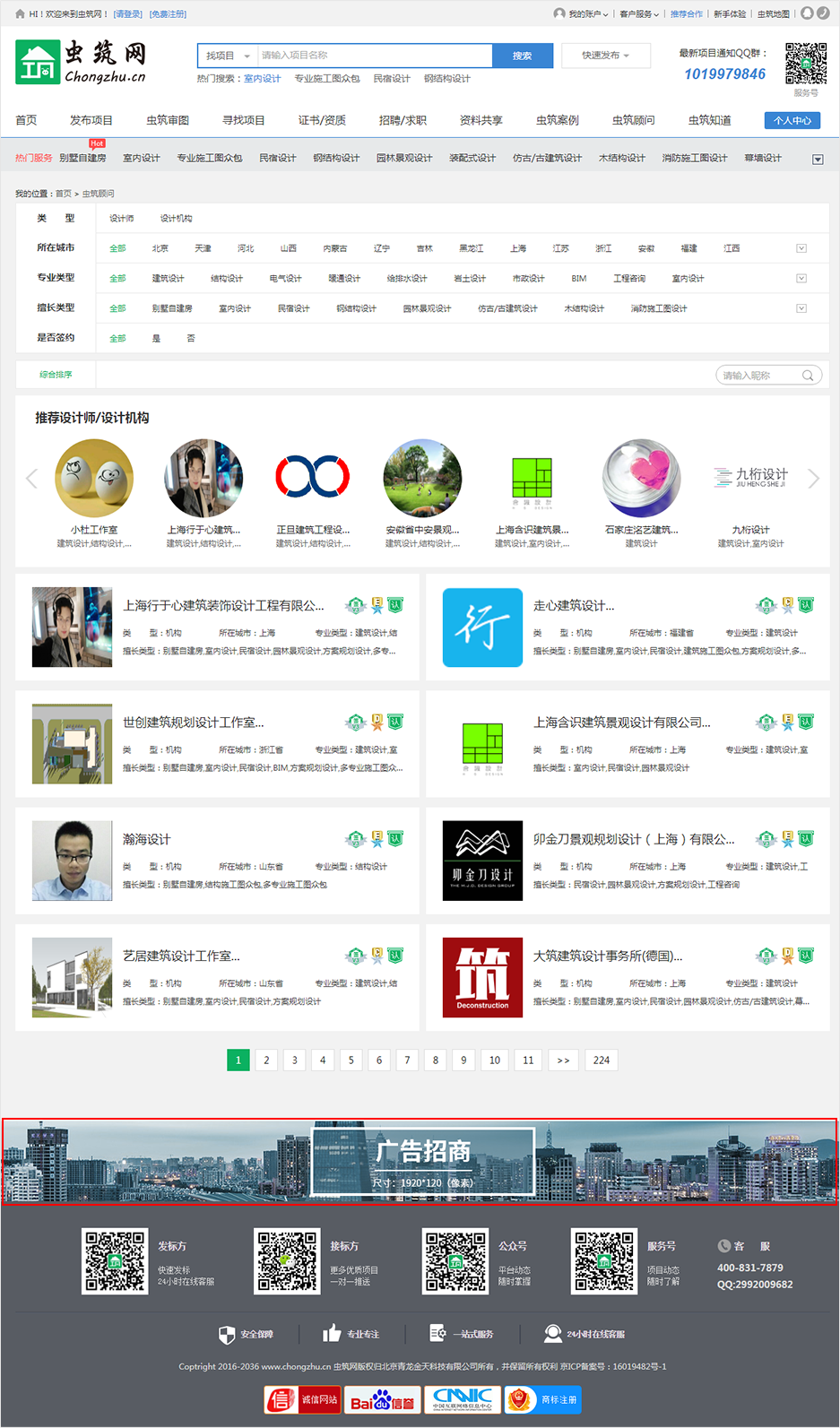The image size is (840, 1428).
Task: Click the Chongzhu house logo
Action: (x=38, y=63)
